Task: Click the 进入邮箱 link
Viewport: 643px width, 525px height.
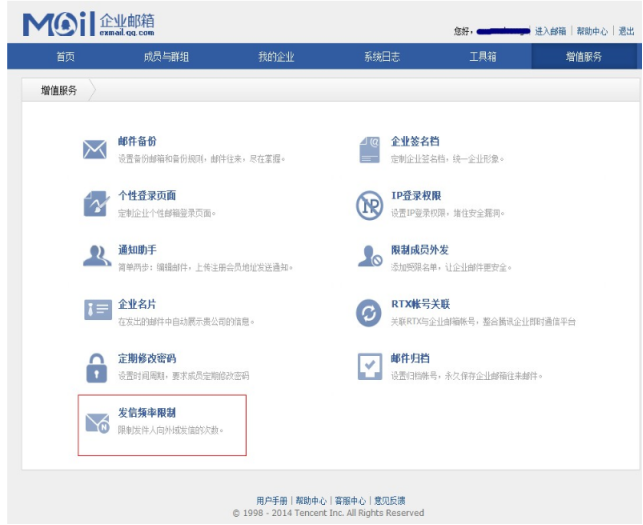Action: tap(550, 31)
